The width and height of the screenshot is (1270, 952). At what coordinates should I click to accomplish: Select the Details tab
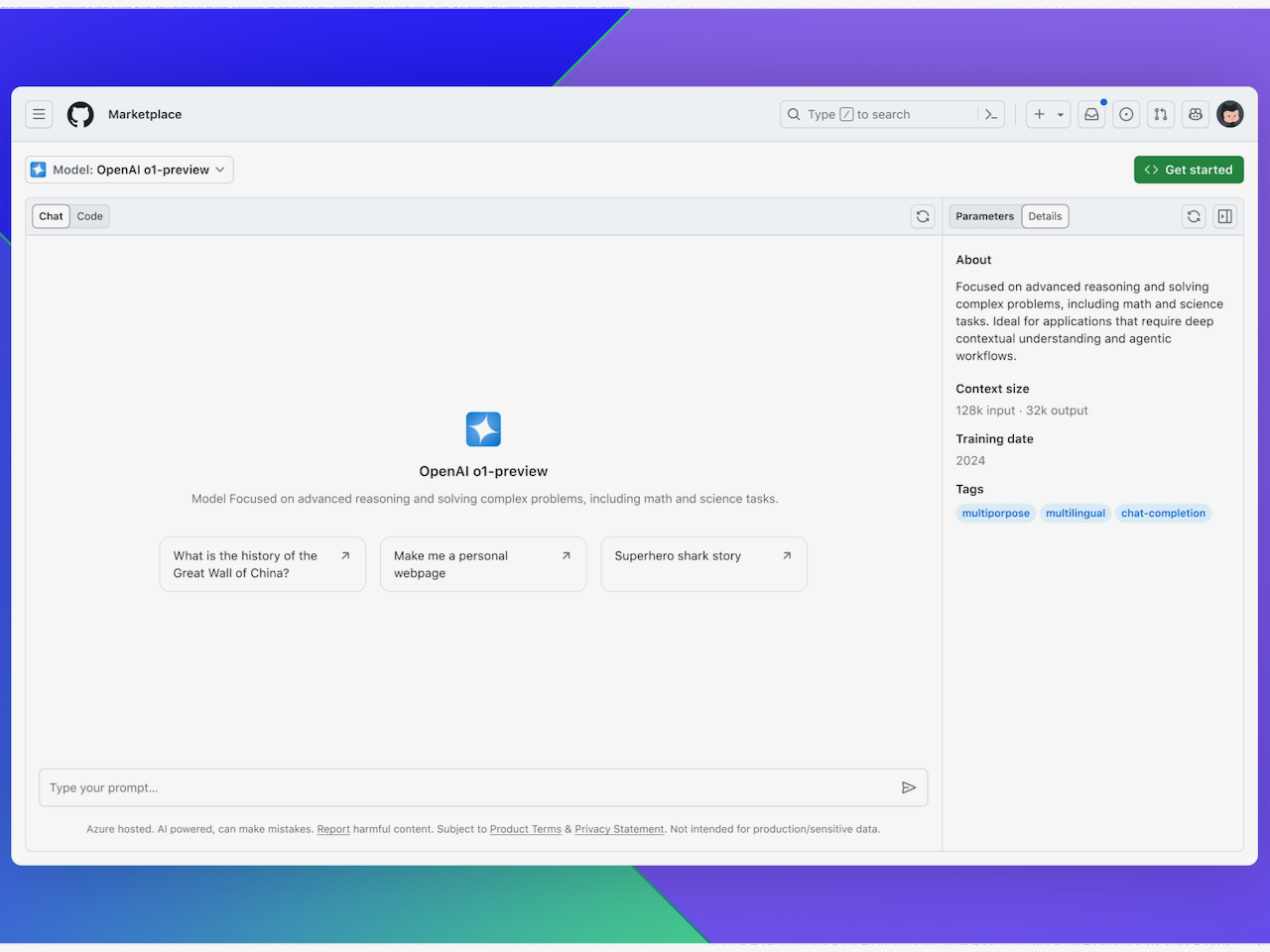(x=1045, y=216)
